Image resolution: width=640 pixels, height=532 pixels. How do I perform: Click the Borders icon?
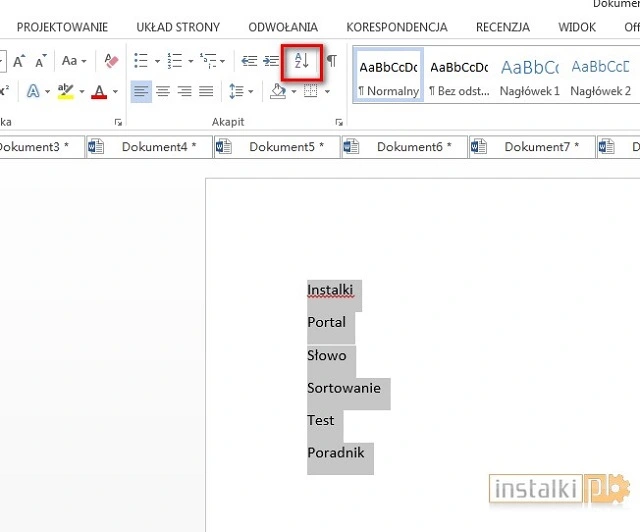pos(311,91)
